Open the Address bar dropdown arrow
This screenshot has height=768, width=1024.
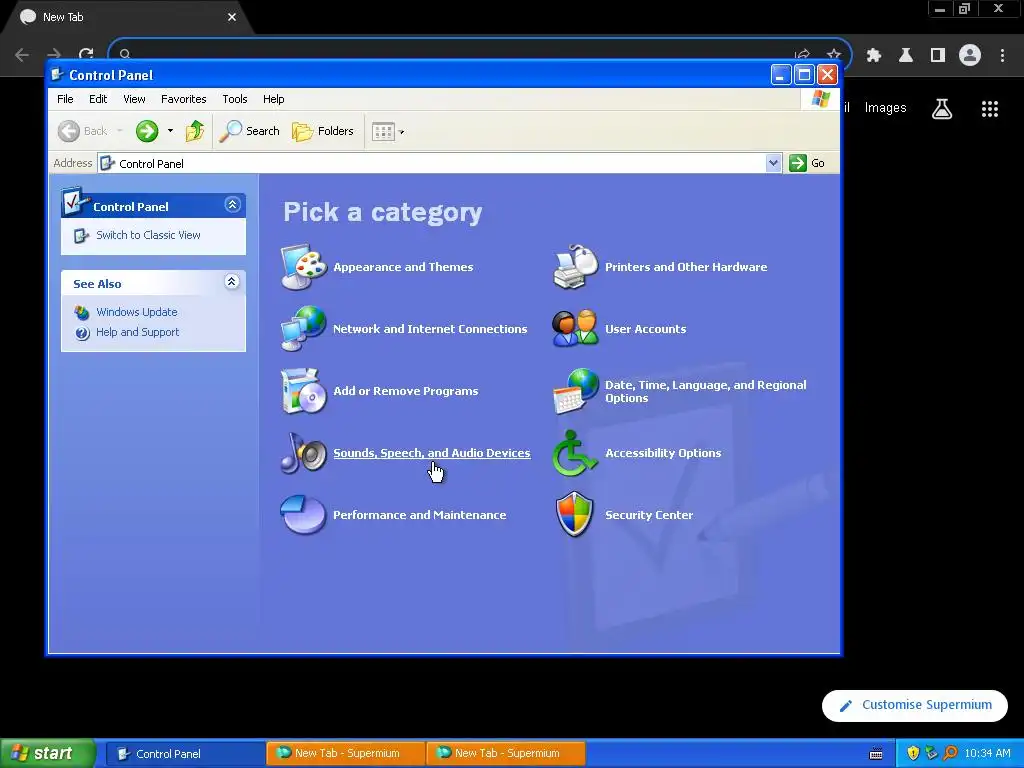(x=773, y=163)
